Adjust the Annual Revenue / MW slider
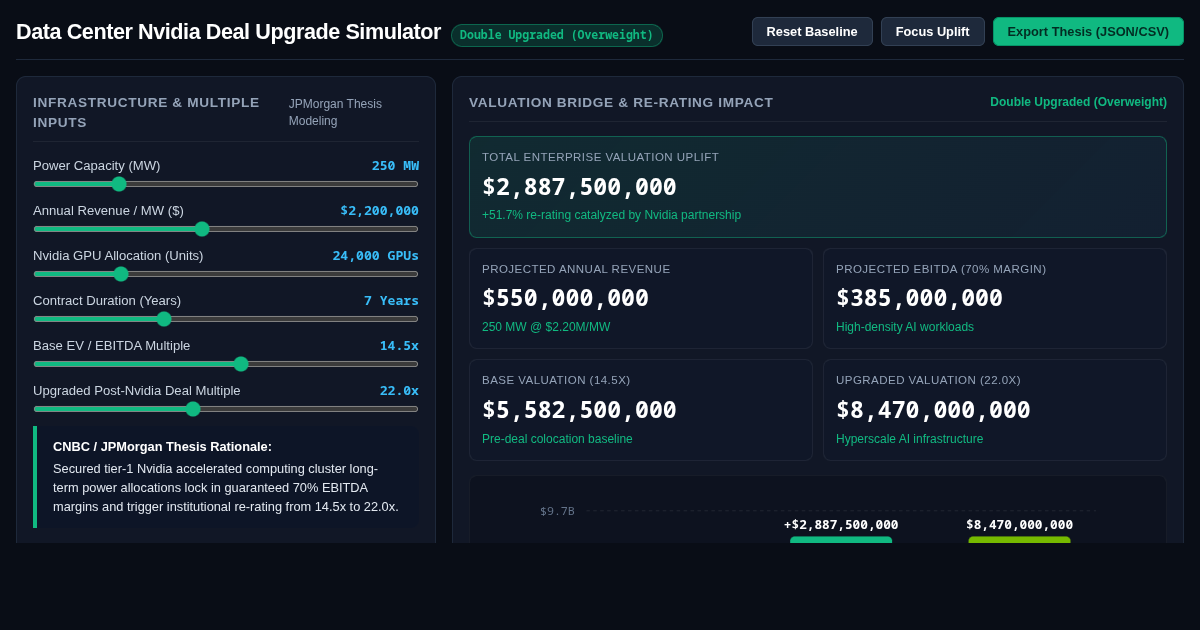The width and height of the screenshot is (1200, 630). click(x=226, y=229)
